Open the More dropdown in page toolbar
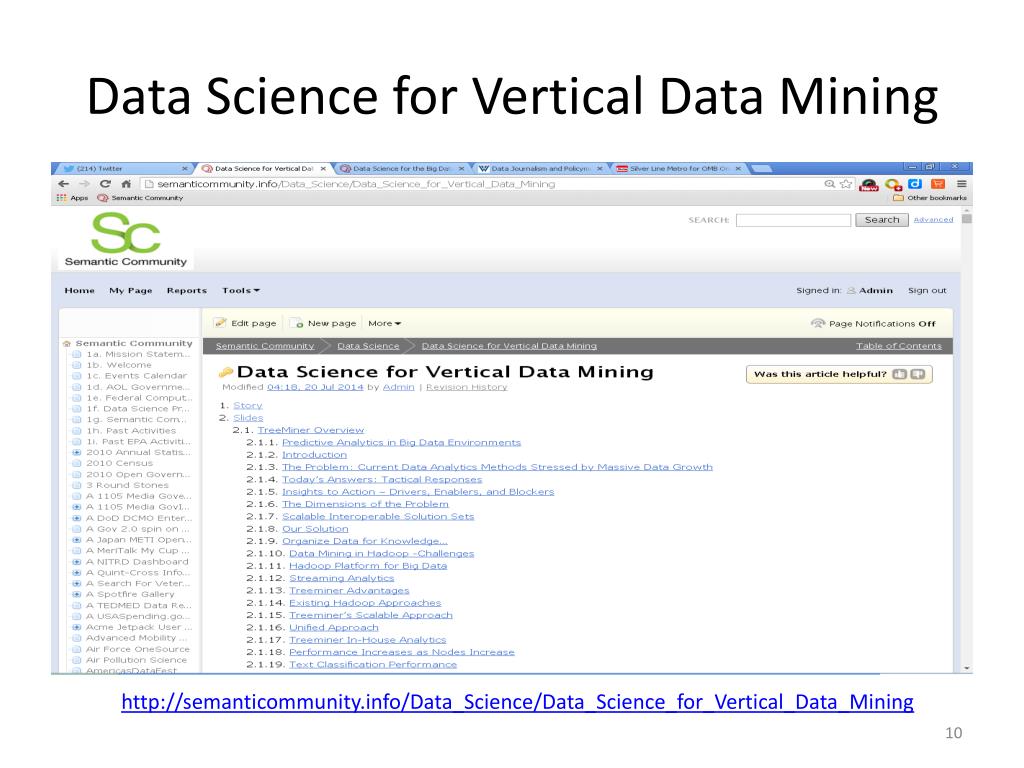Viewport: 1024px width, 768px height. click(x=385, y=323)
